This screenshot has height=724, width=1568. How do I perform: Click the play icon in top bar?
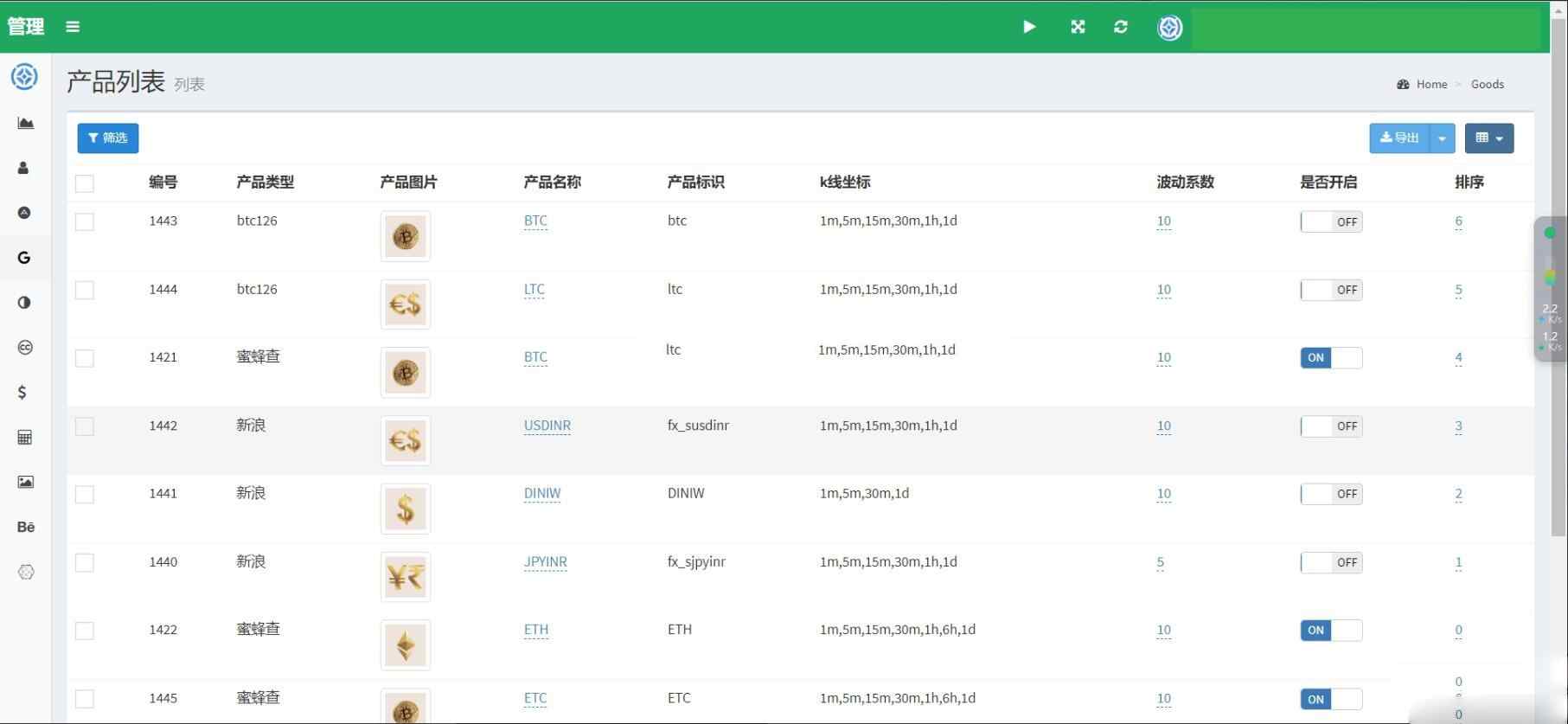[x=1029, y=27]
